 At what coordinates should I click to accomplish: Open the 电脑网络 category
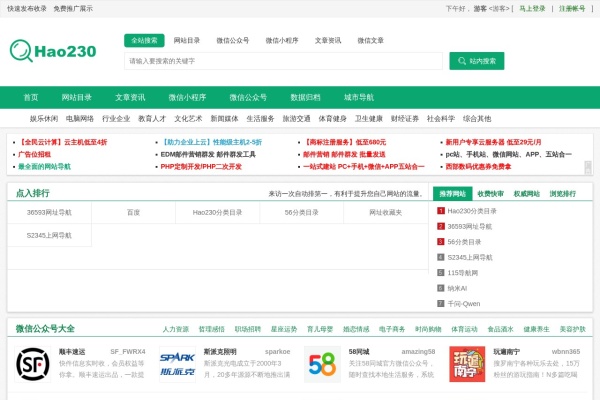(x=80, y=119)
